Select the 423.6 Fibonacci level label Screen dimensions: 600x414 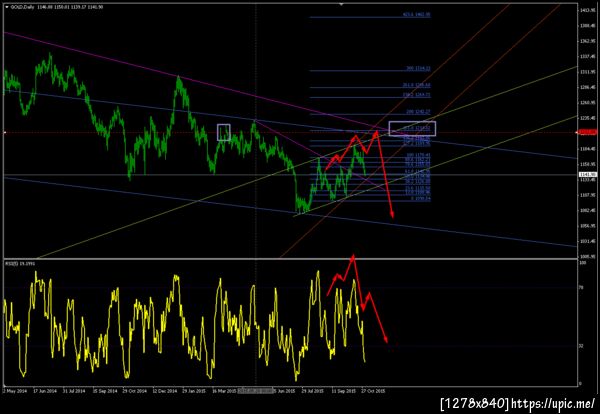[416, 15]
